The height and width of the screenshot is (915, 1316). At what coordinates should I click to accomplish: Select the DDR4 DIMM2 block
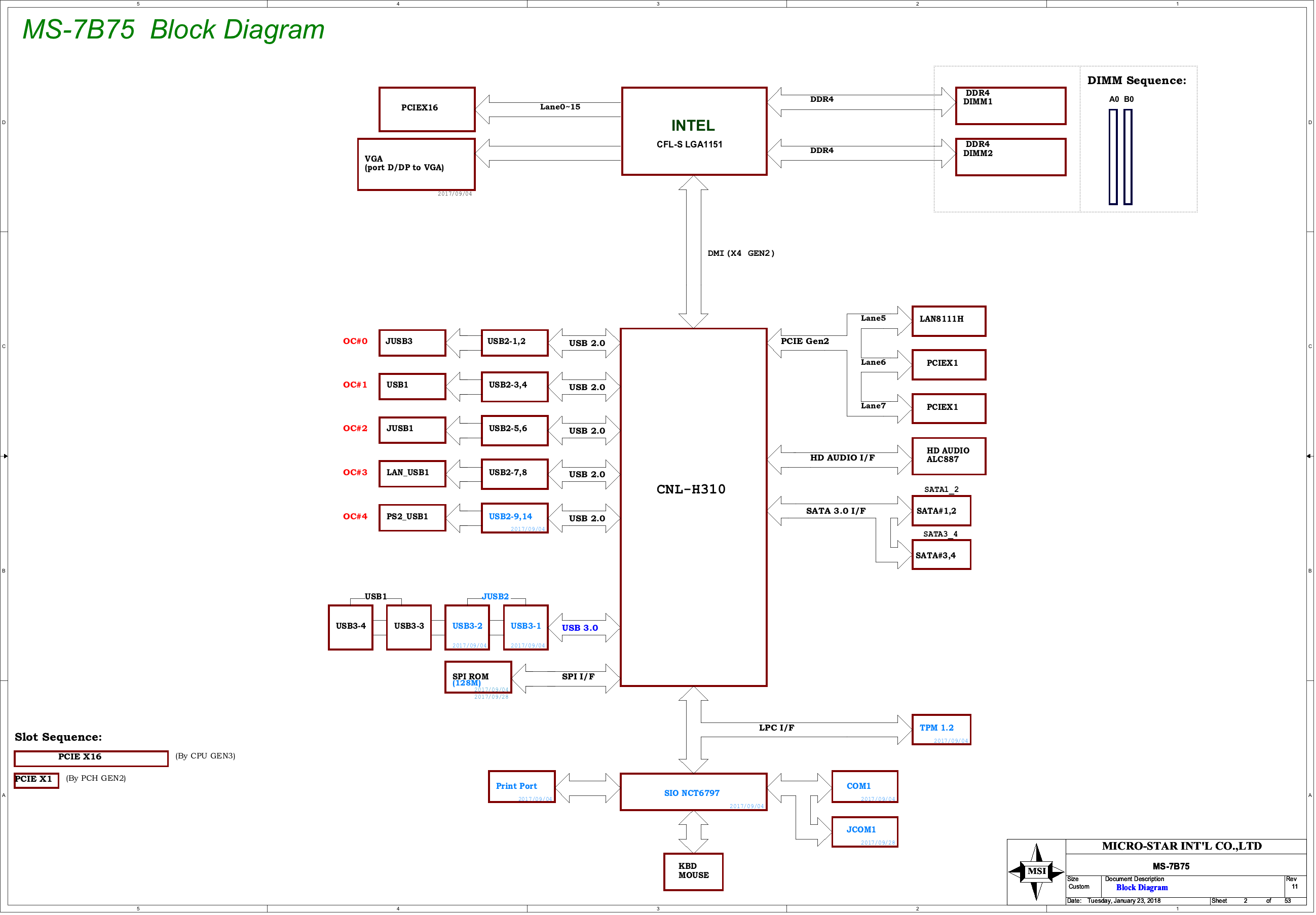coord(1010,157)
